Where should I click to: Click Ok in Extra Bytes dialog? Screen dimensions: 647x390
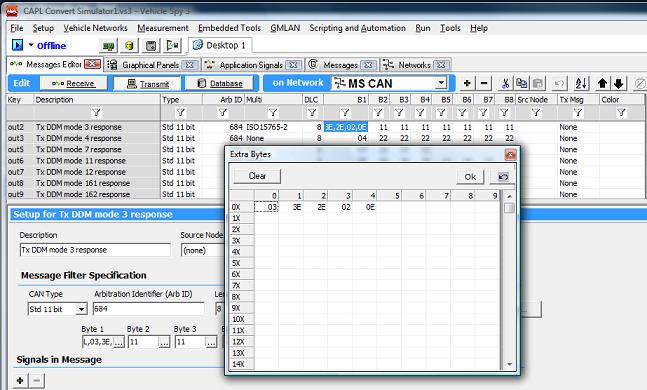coord(470,177)
